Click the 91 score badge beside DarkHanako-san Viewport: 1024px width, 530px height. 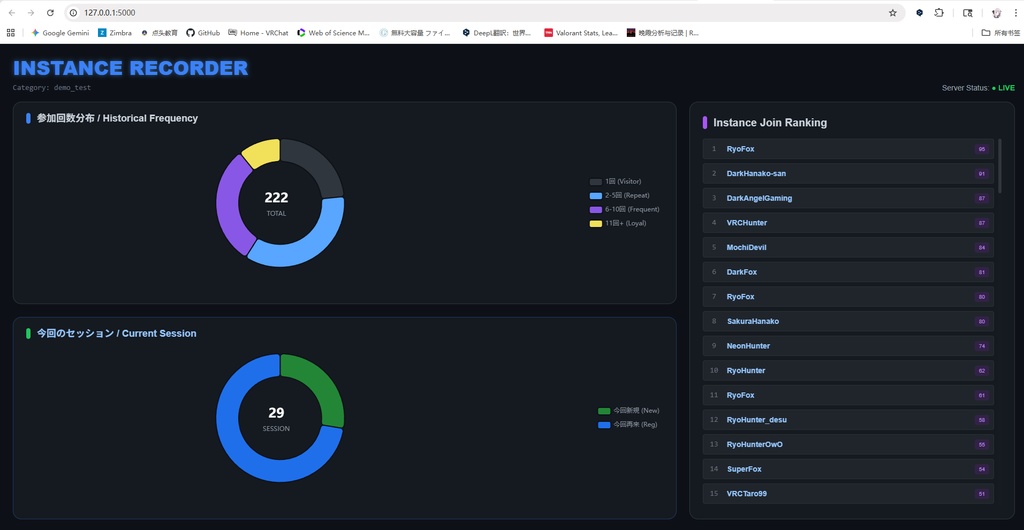tap(981, 174)
